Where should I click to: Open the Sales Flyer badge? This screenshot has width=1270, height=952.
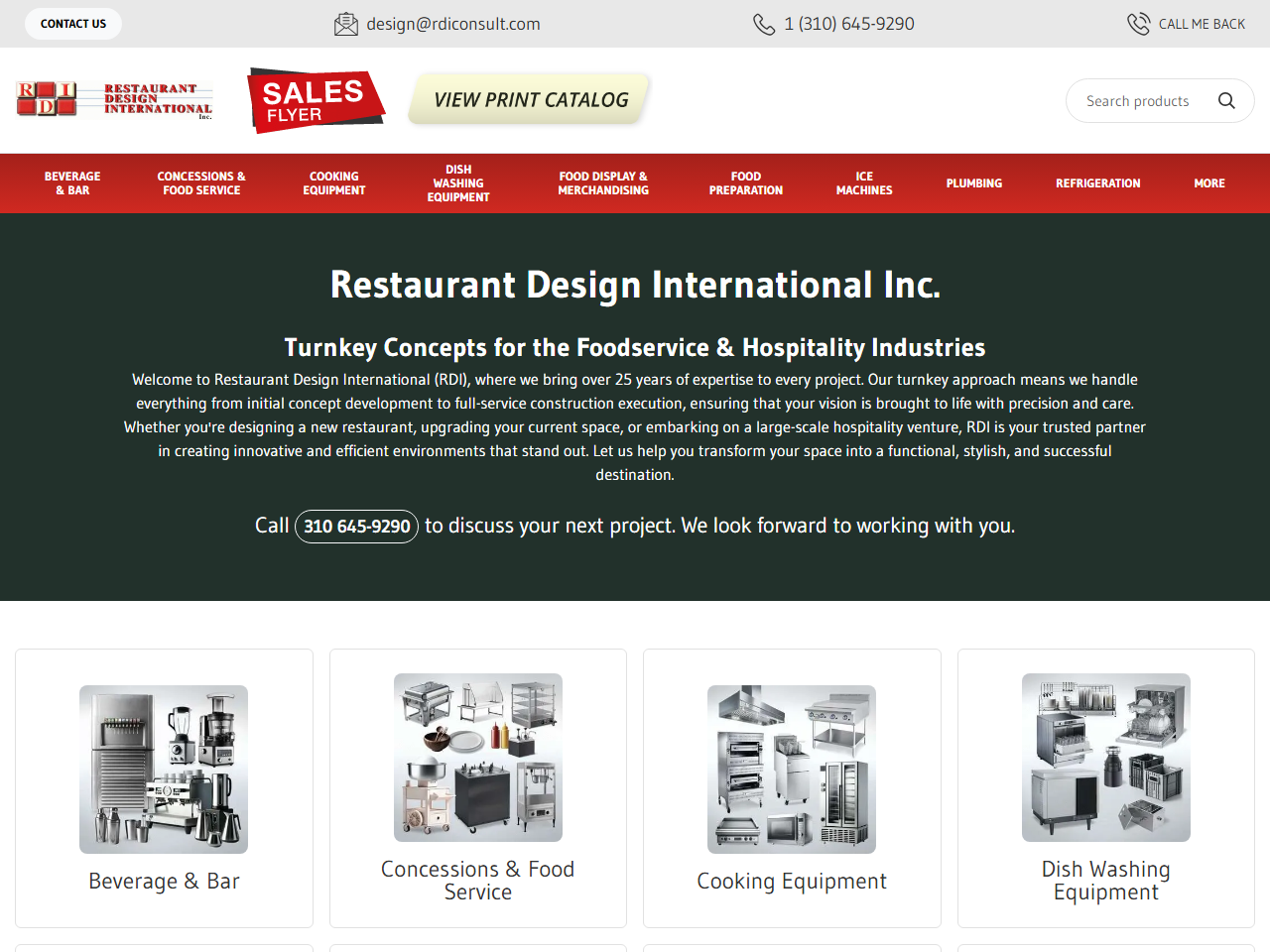pos(316,100)
